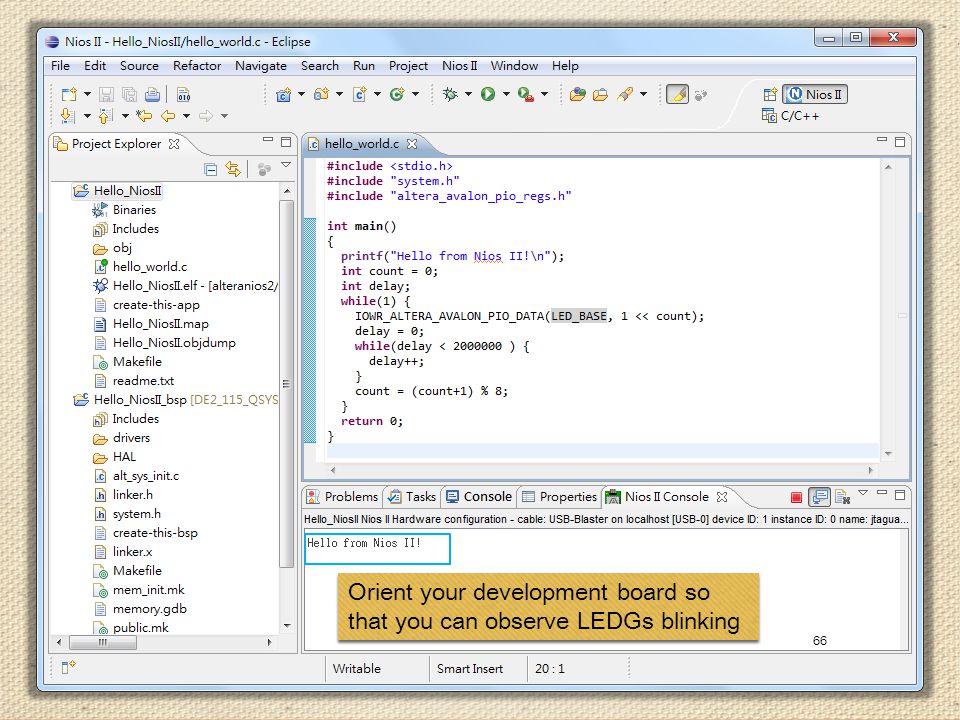Switch to the Properties tab
Viewport: 960px width, 720px height.
click(560, 497)
